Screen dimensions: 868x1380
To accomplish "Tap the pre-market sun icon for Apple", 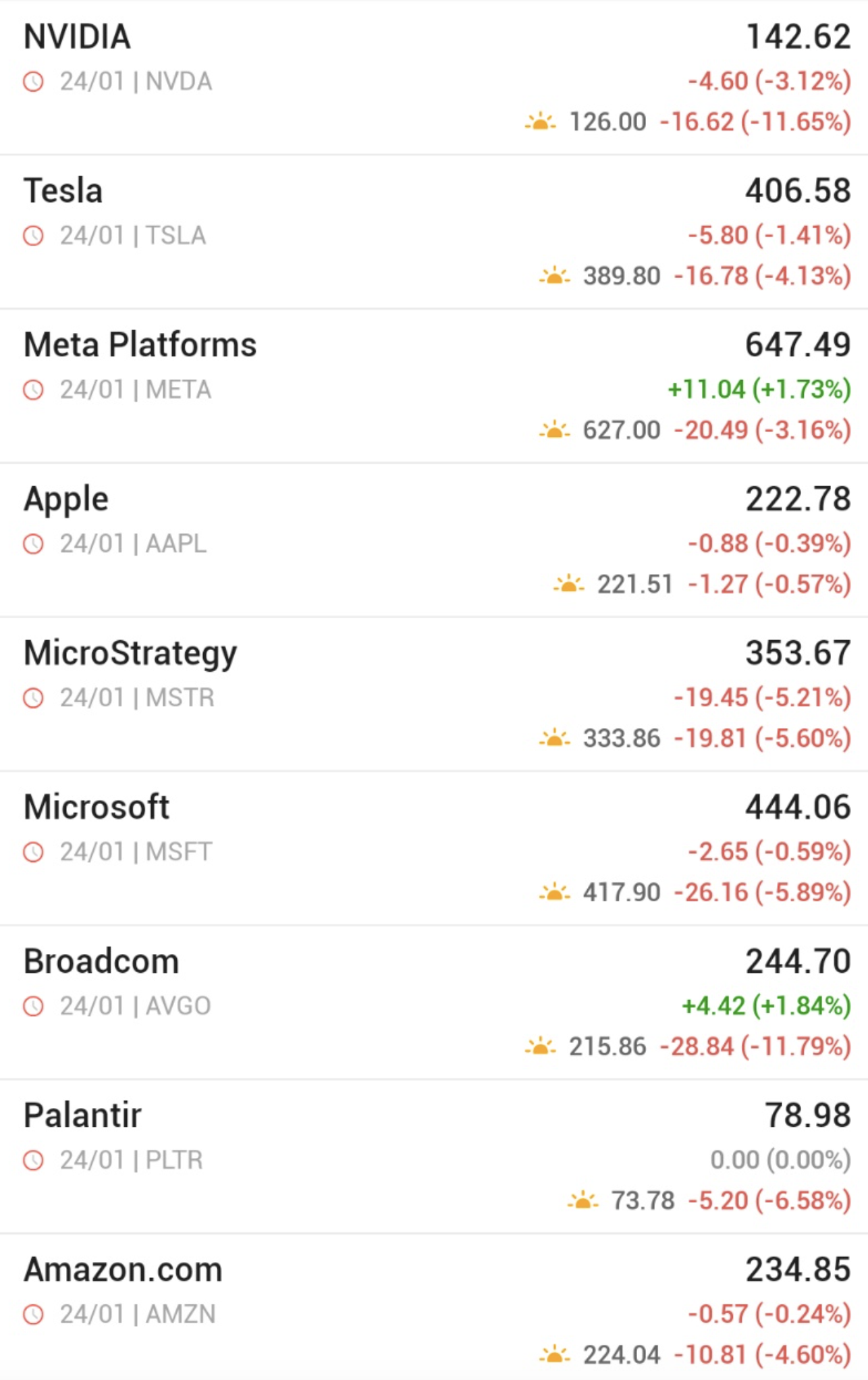I will point(568,583).
